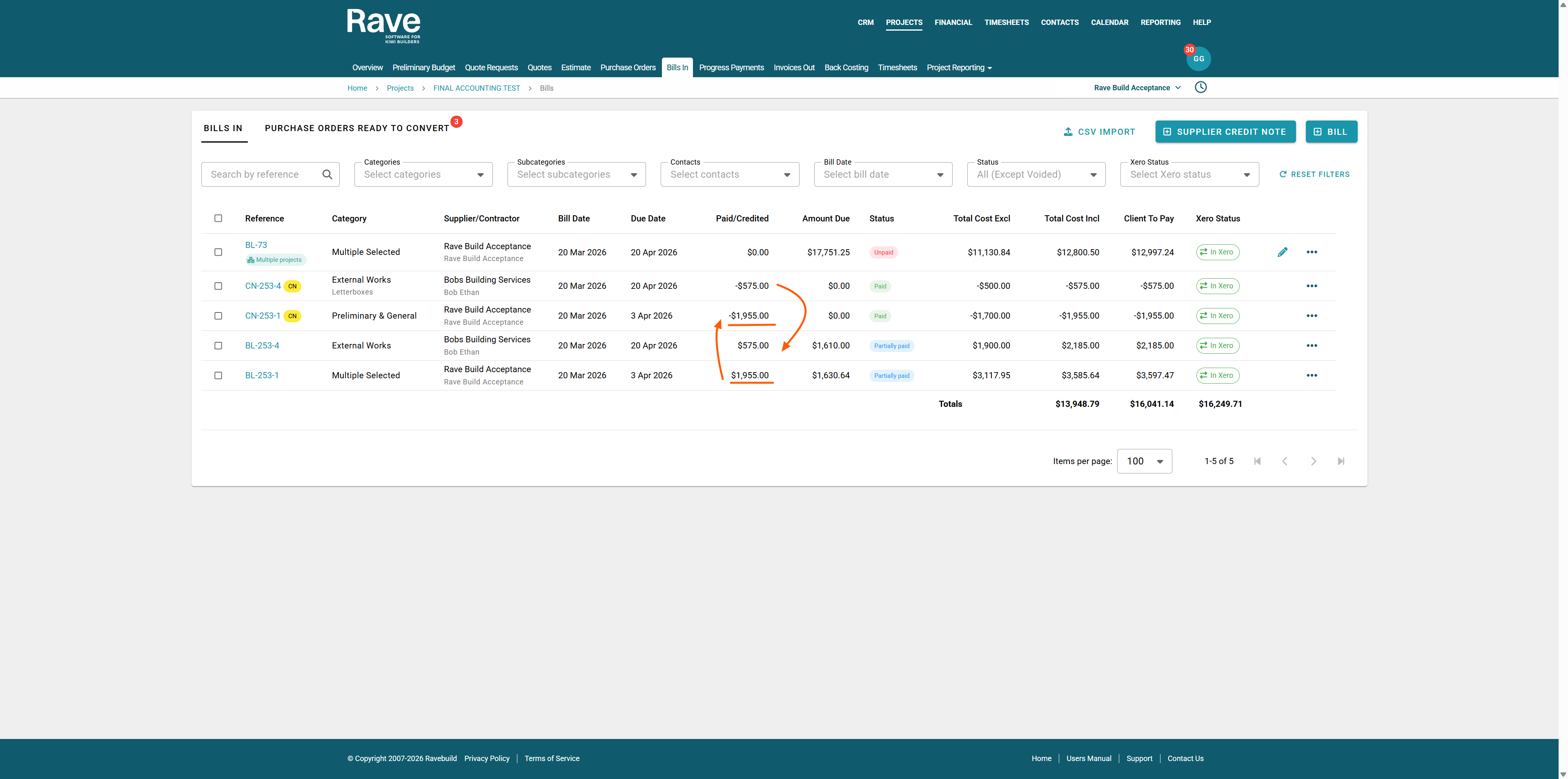Image resolution: width=1568 pixels, height=779 pixels.
Task: Open three-dot menu for BL-253-1 row
Action: 1311,375
